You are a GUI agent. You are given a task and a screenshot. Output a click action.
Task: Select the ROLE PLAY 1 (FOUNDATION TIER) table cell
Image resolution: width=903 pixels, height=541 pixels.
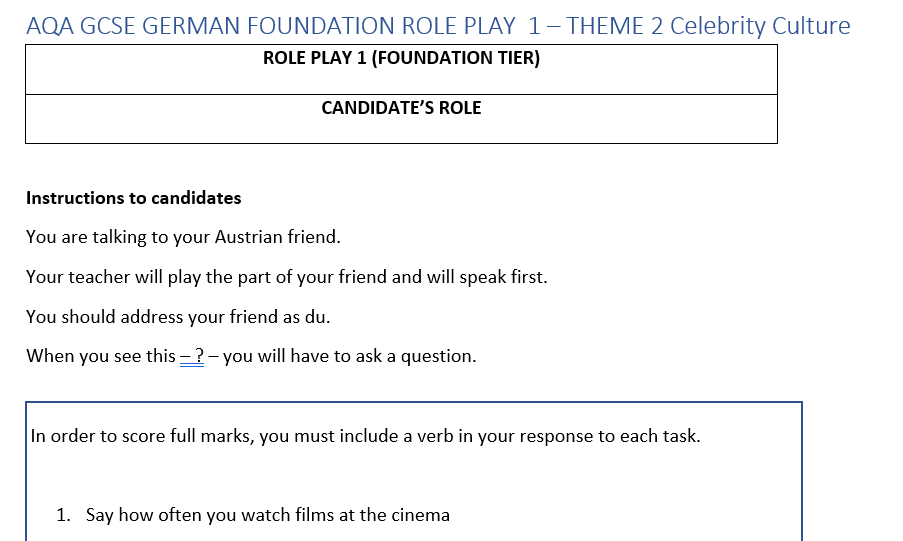tap(401, 69)
